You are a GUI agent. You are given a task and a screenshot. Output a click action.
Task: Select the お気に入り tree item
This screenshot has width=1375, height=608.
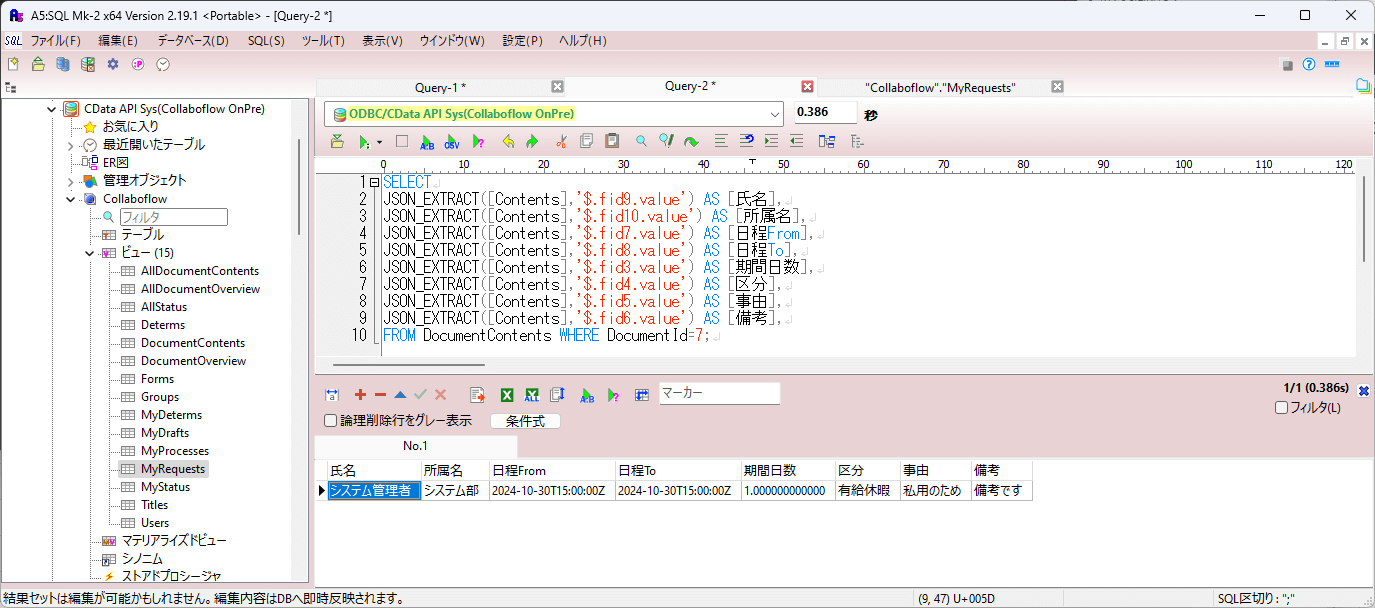coord(131,127)
